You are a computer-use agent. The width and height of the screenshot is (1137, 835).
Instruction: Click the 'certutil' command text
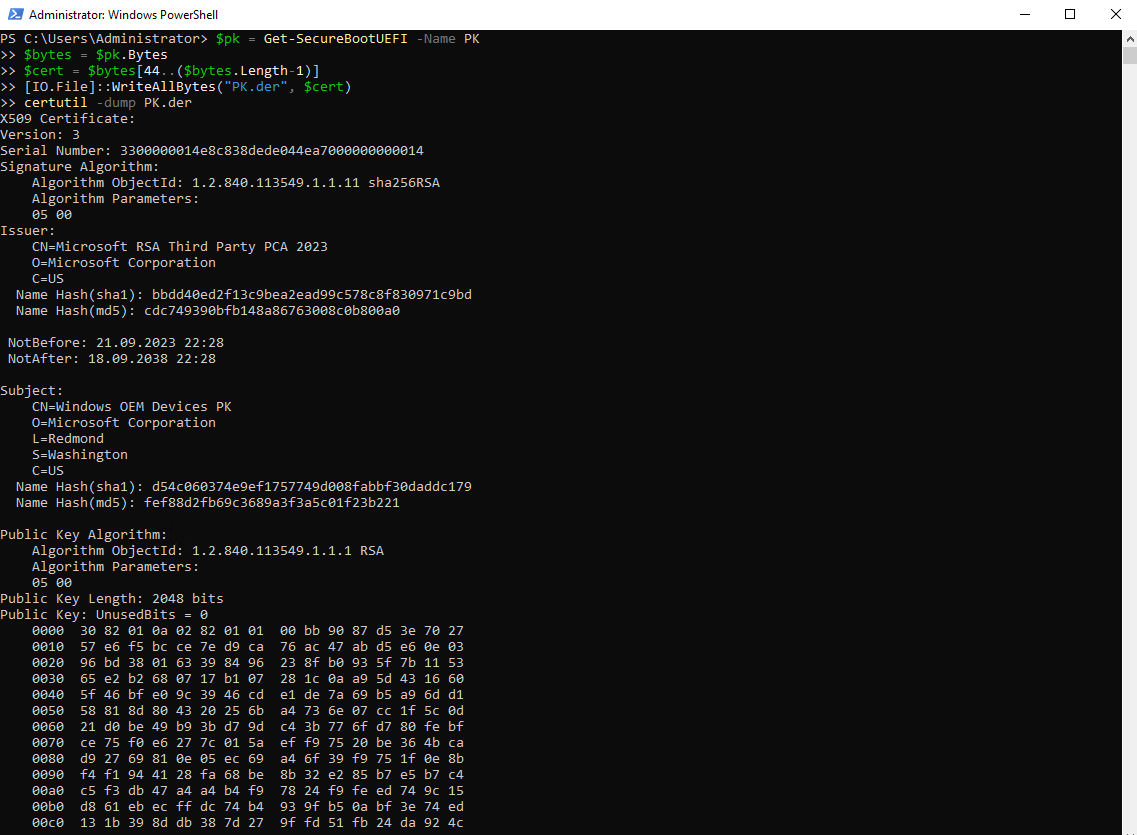point(55,102)
